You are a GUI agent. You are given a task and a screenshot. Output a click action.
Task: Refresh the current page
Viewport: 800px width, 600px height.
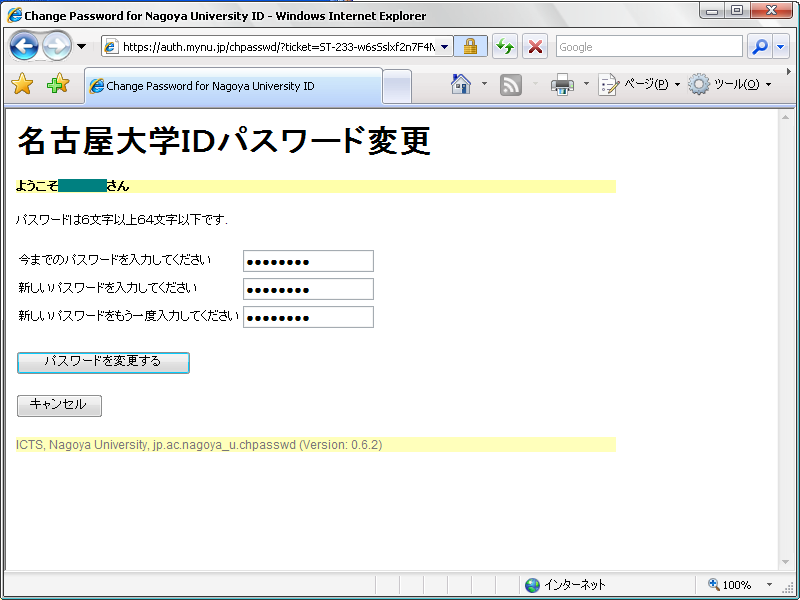(505, 46)
